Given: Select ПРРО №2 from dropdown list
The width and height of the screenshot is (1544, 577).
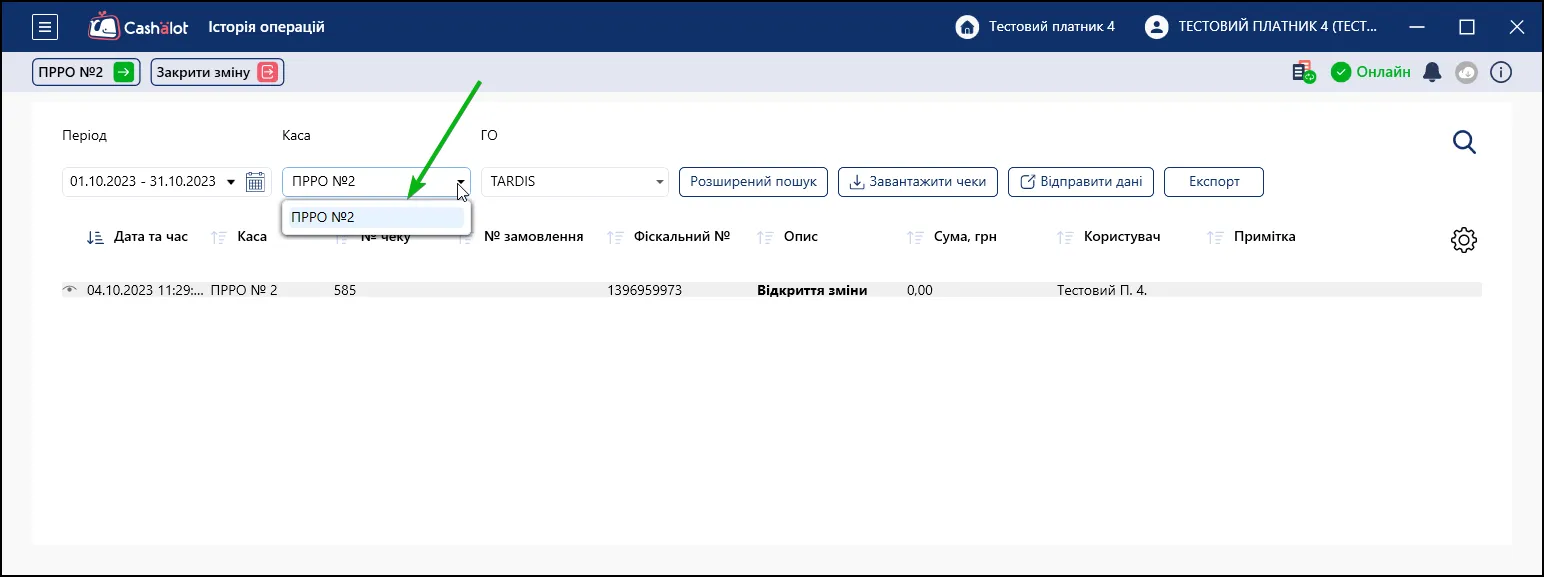Looking at the screenshot, I should tap(377, 217).
